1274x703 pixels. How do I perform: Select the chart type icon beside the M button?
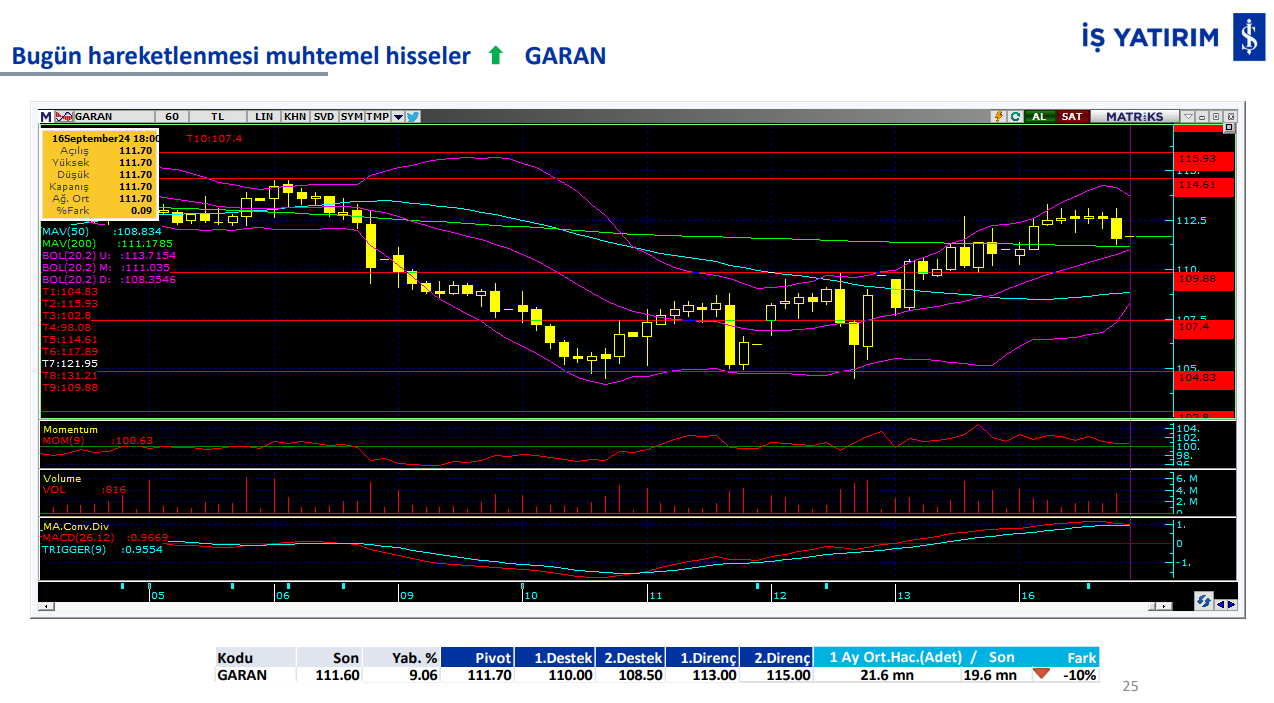coord(62,116)
